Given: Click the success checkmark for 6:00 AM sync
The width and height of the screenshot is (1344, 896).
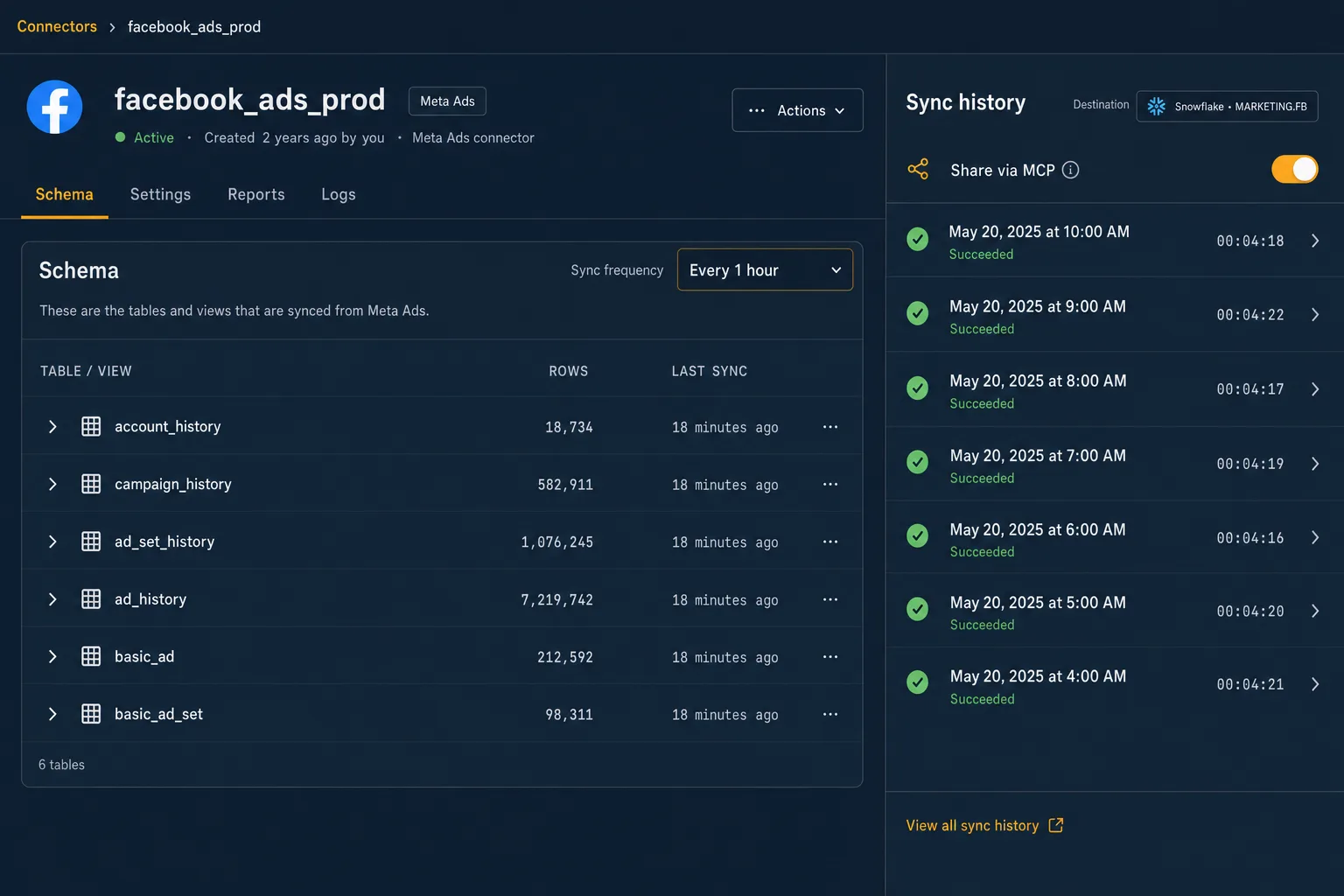Looking at the screenshot, I should (917, 535).
